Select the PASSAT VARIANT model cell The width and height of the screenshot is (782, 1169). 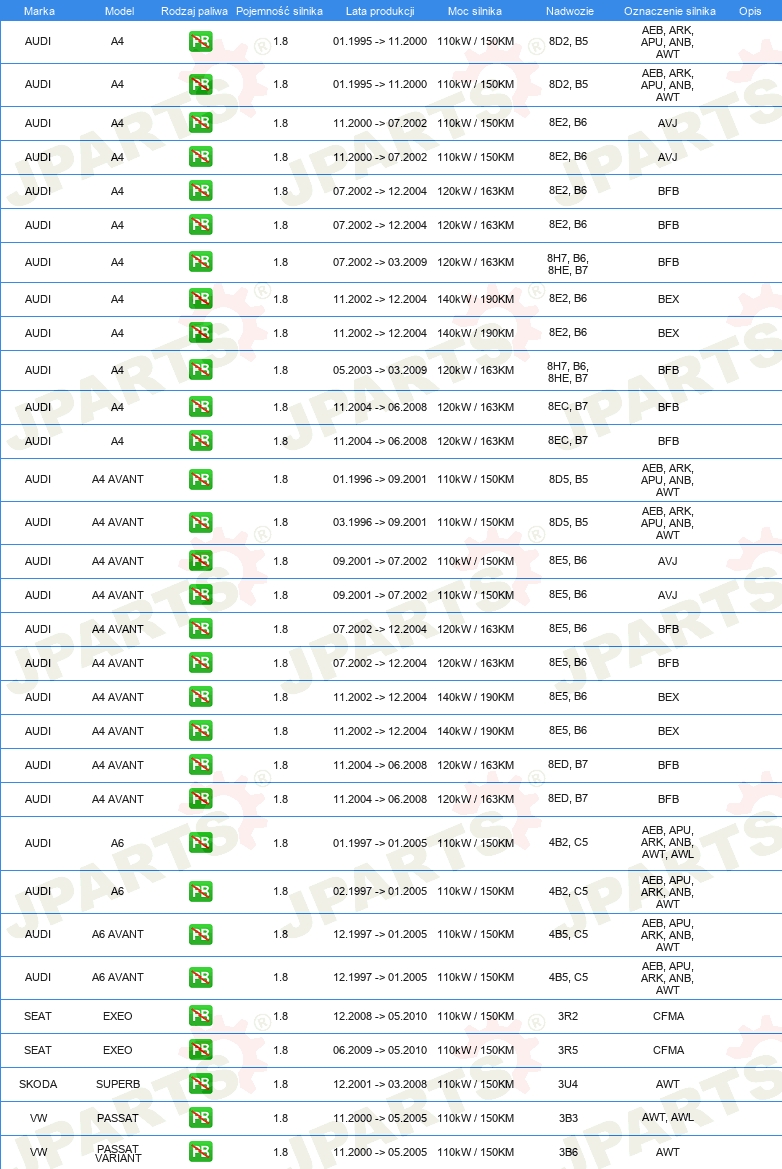tap(118, 1153)
